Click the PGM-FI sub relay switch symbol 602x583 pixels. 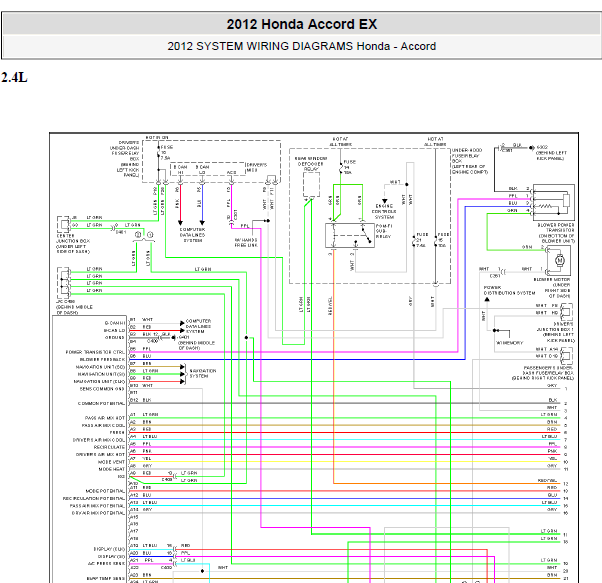(x=350, y=235)
